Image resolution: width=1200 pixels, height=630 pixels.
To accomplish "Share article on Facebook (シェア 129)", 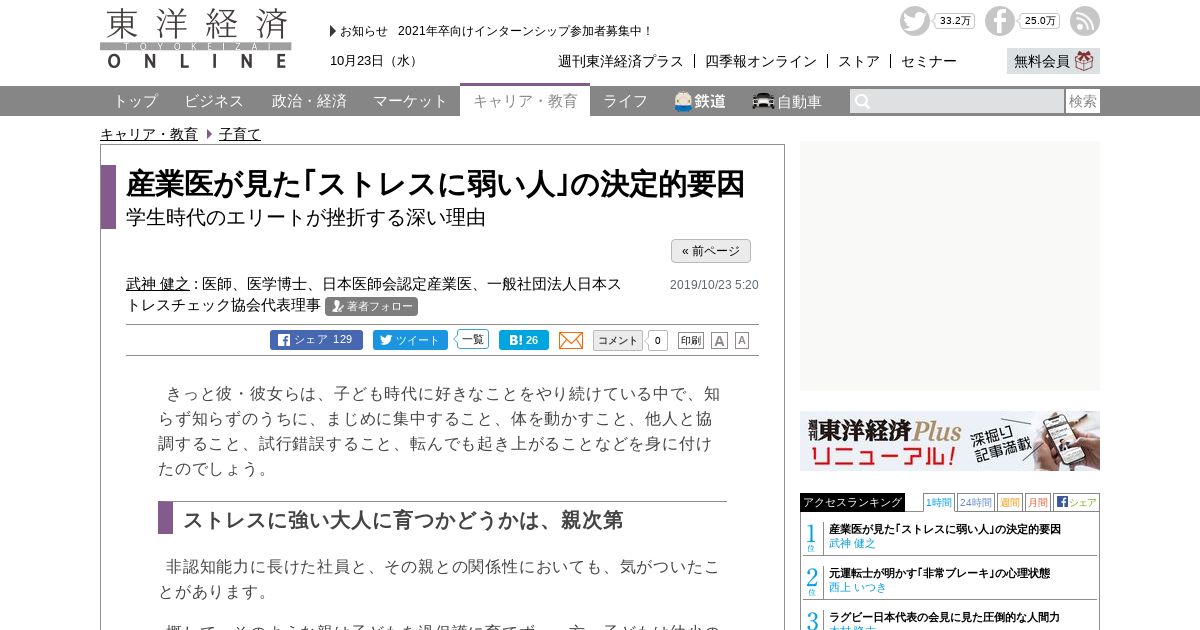I will point(316,340).
